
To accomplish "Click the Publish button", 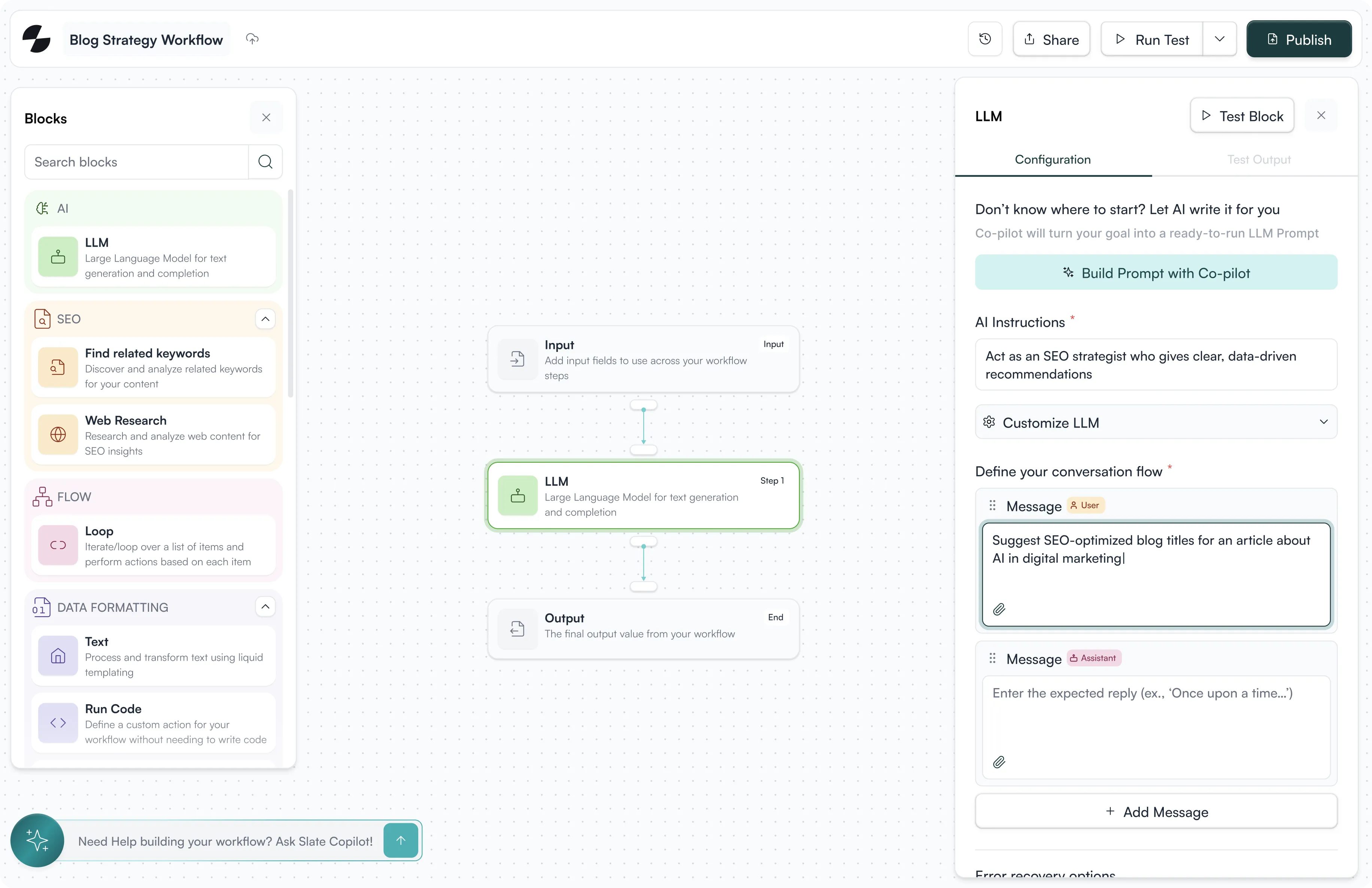I will click(x=1299, y=39).
